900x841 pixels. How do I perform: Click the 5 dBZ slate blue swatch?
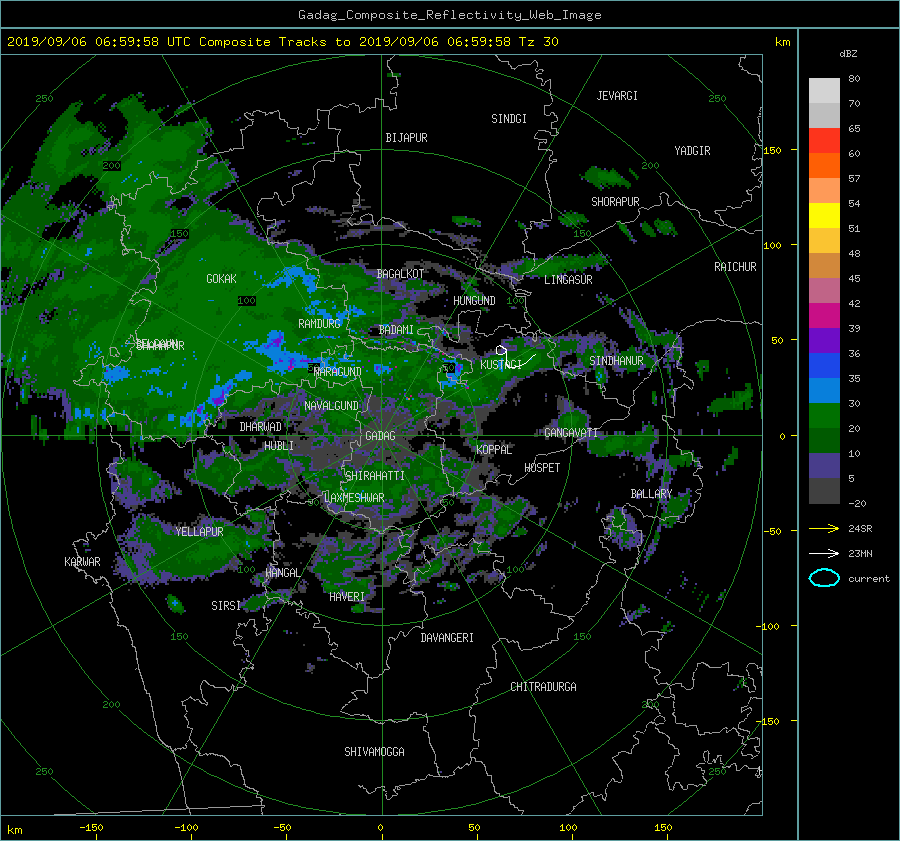[x=824, y=466]
